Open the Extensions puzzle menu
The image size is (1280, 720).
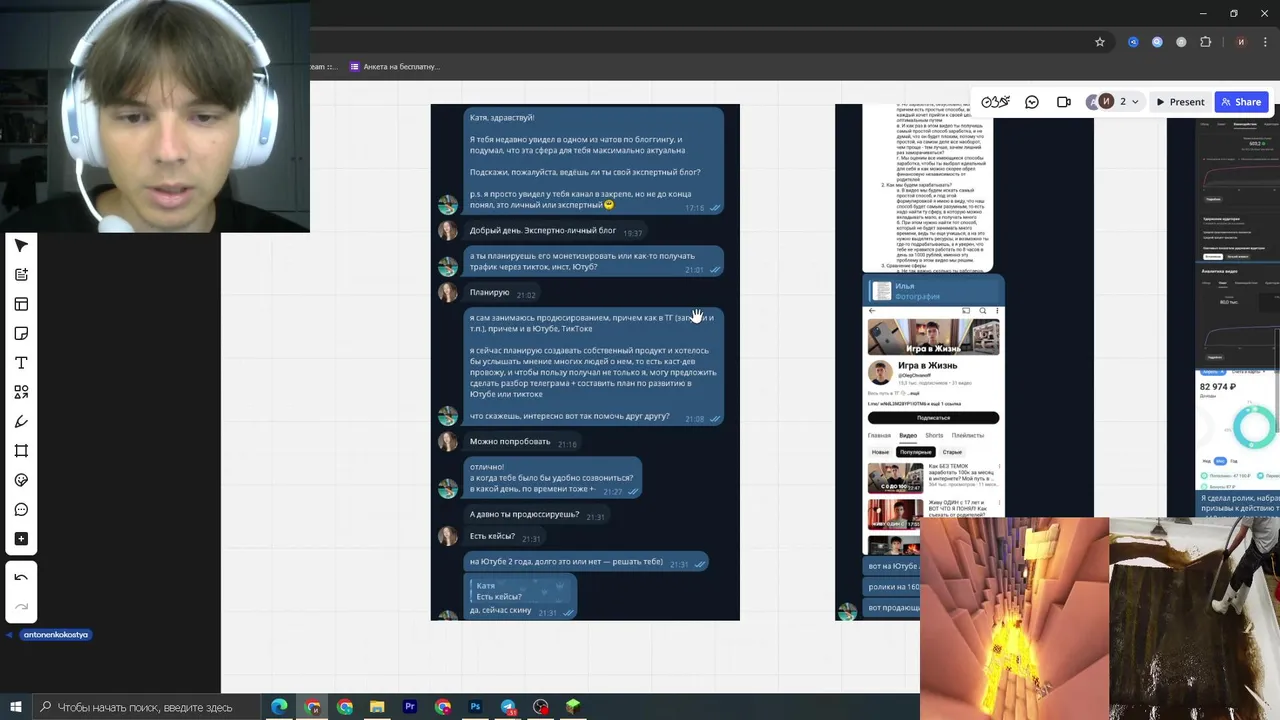1205,42
